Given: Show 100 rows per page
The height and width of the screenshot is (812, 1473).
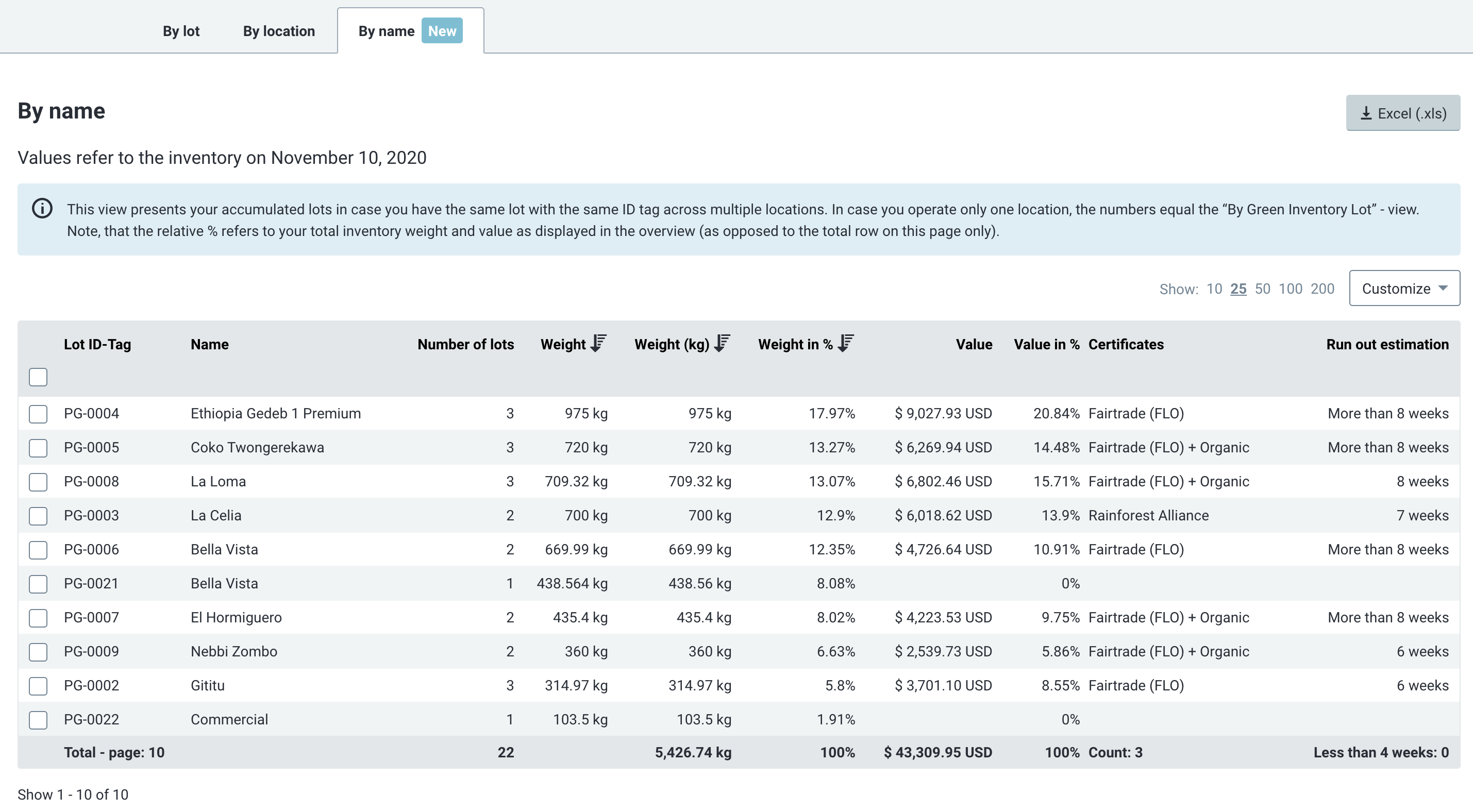Looking at the screenshot, I should [x=1290, y=289].
